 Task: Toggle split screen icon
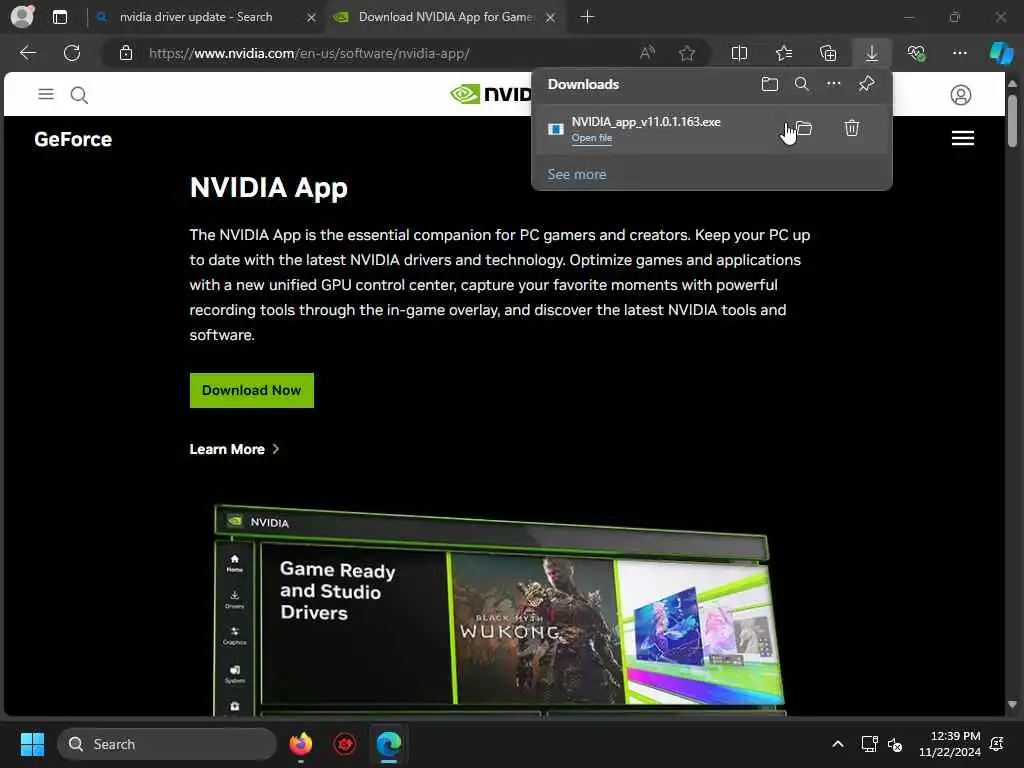point(739,53)
